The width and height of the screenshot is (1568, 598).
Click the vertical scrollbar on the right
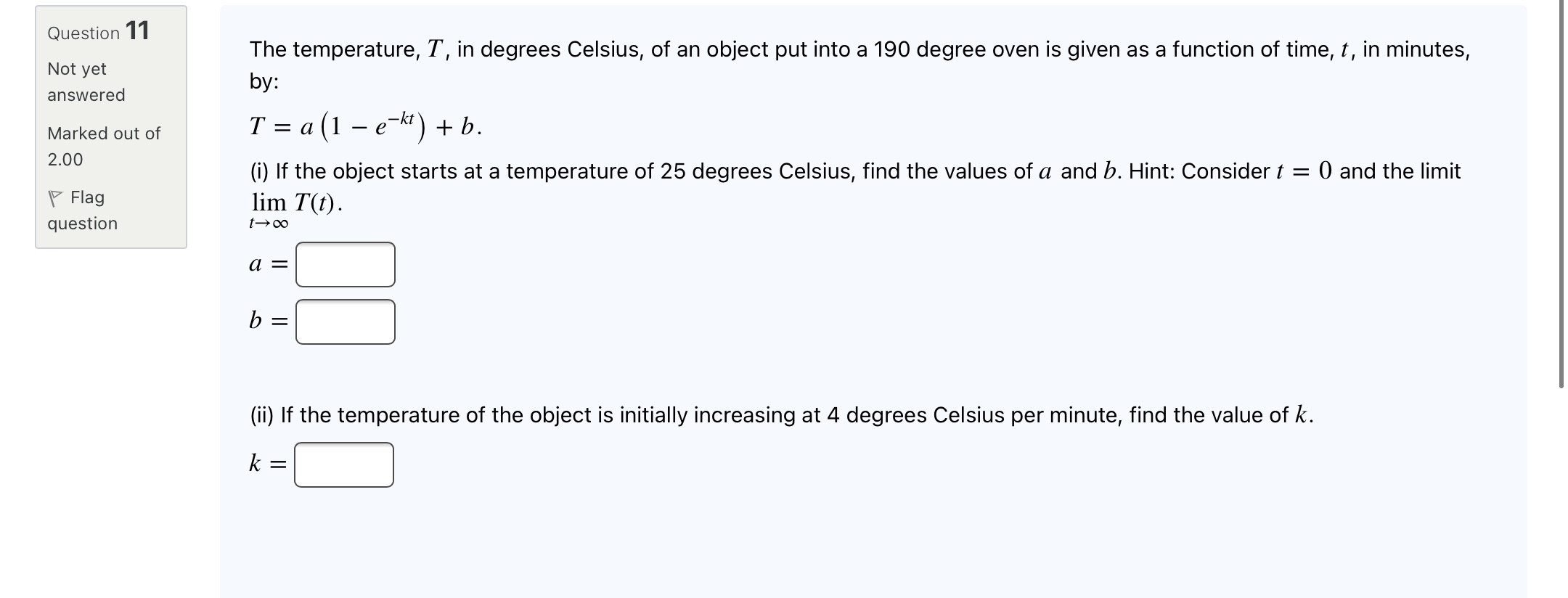pyautogui.click(x=1561, y=196)
